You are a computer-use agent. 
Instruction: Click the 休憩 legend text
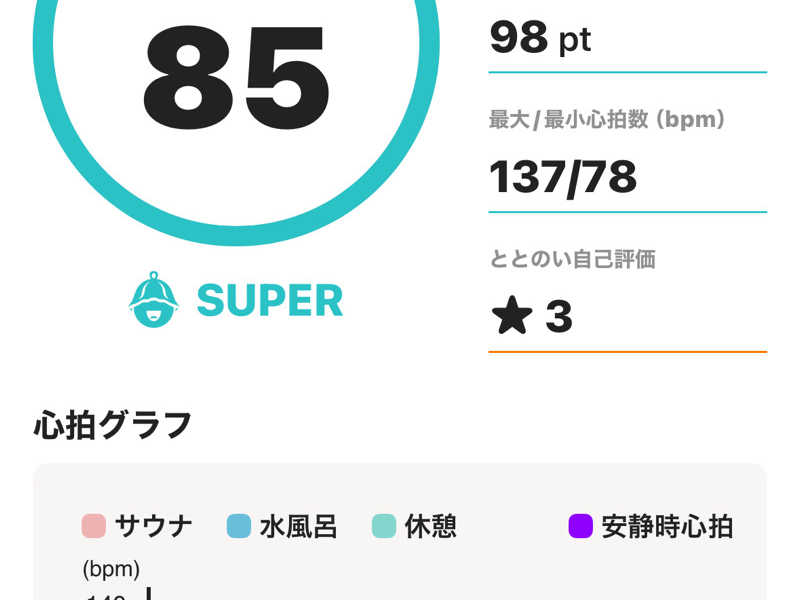pyautogui.click(x=431, y=526)
